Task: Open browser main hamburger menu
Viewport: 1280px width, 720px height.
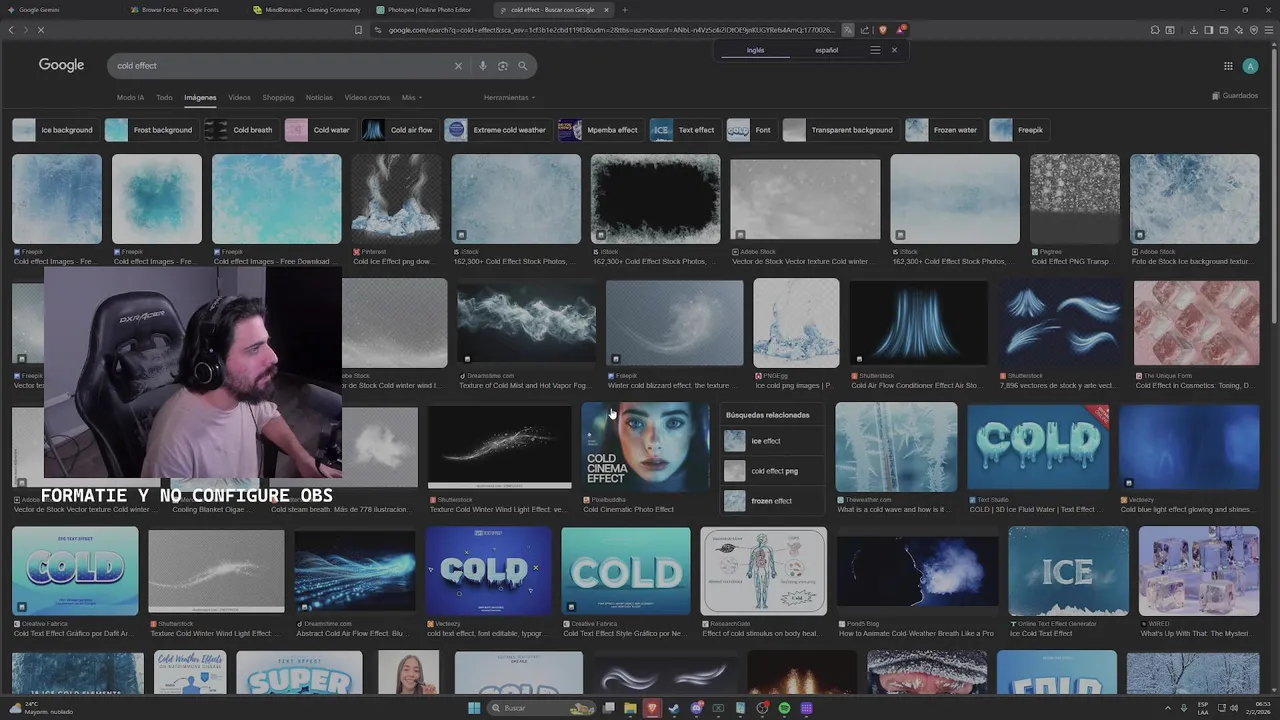Action: pos(1269,30)
